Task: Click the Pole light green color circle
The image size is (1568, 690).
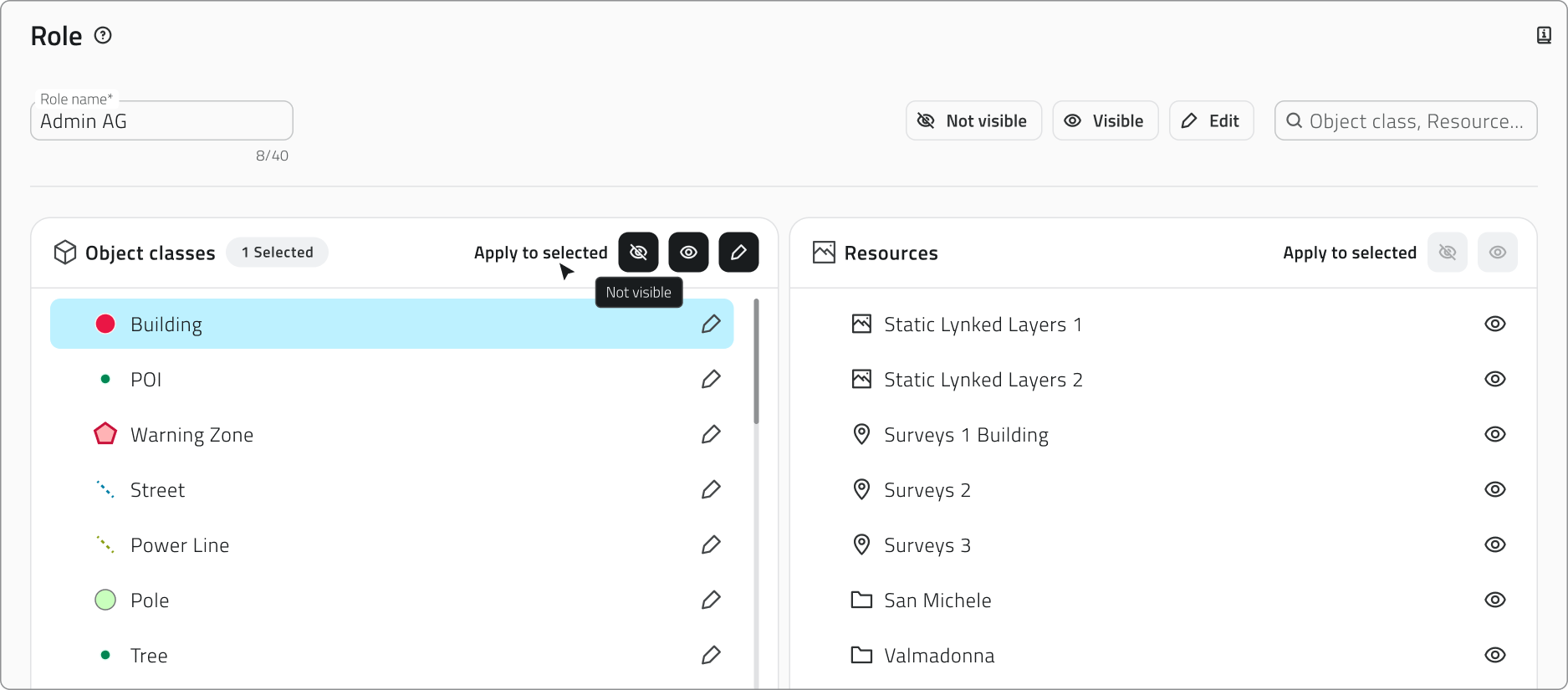Action: (x=105, y=600)
